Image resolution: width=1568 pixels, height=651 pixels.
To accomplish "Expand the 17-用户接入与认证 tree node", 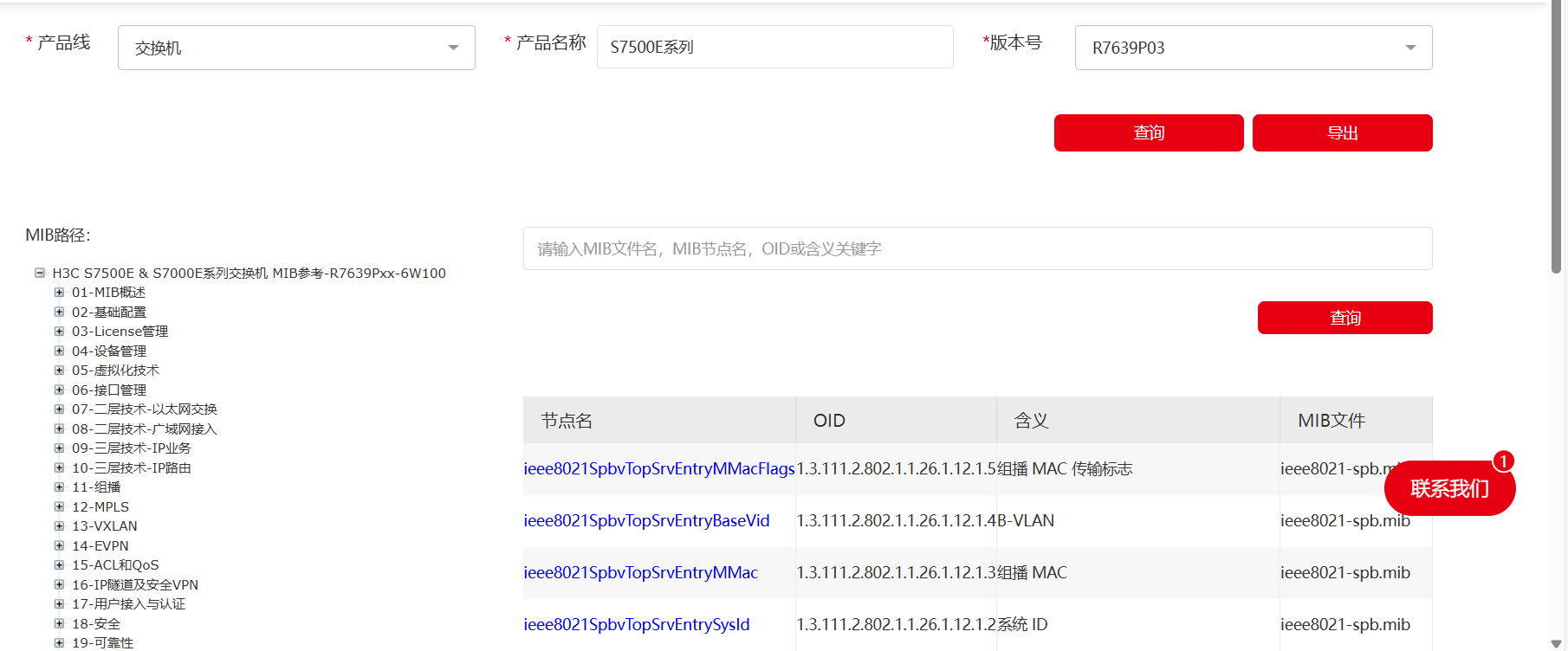I will click(x=59, y=604).
